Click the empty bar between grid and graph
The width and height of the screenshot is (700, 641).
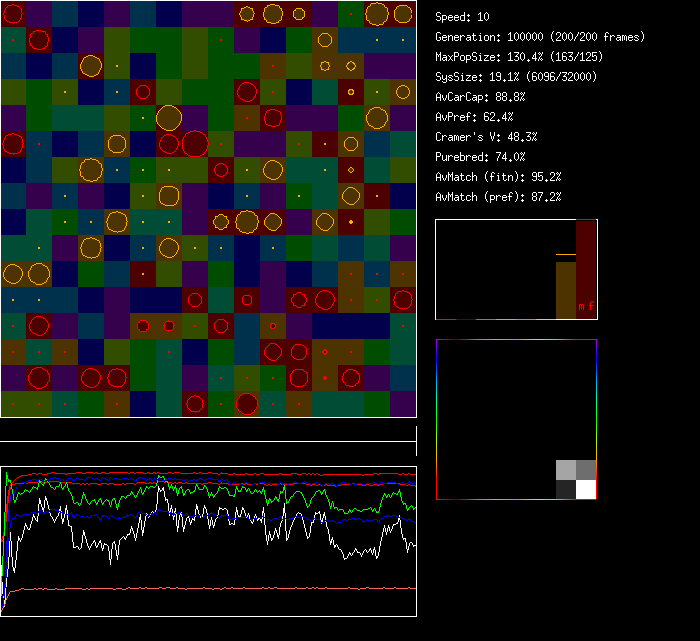pyautogui.click(x=208, y=432)
